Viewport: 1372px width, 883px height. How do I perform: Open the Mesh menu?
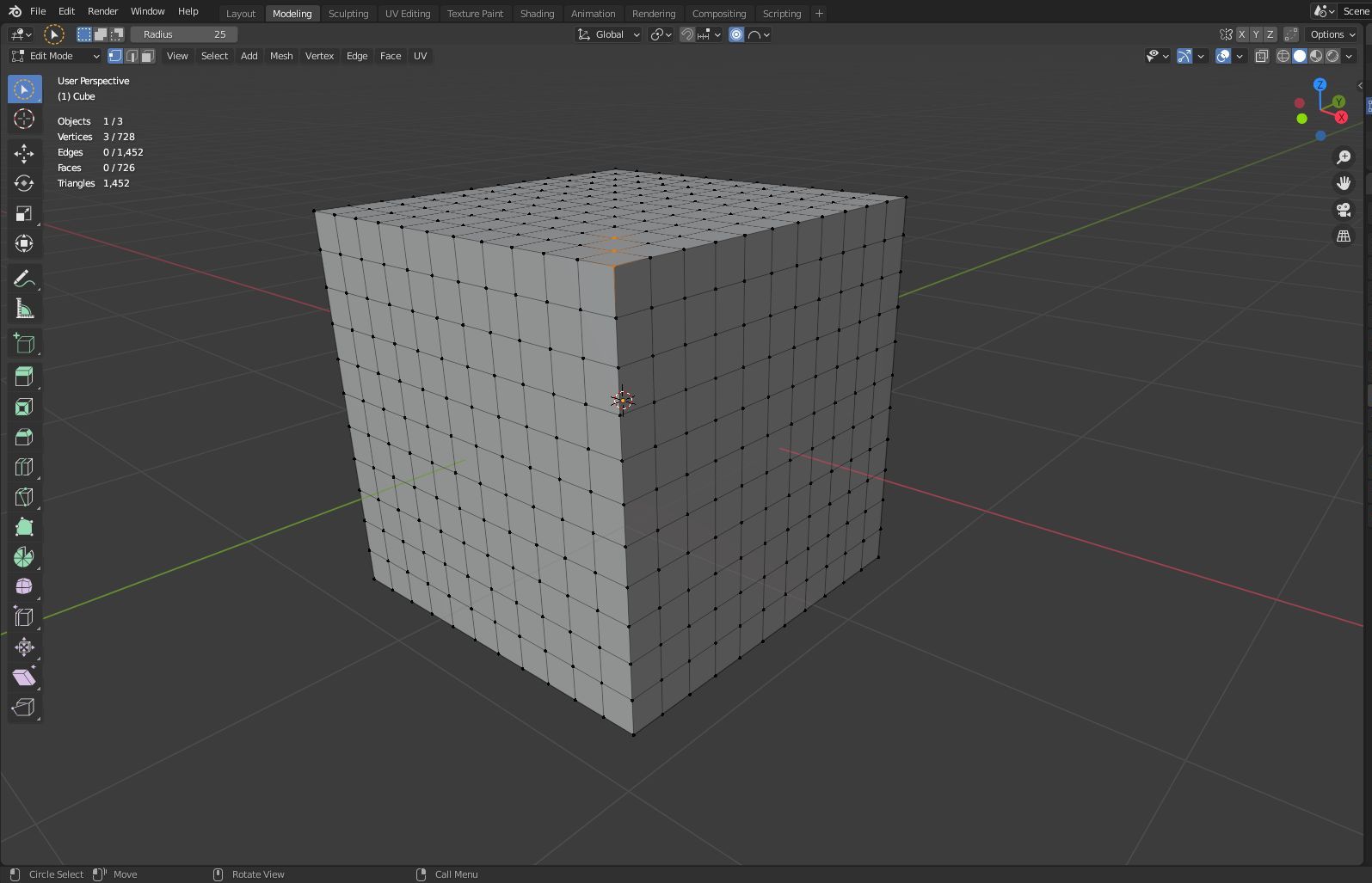click(x=281, y=56)
